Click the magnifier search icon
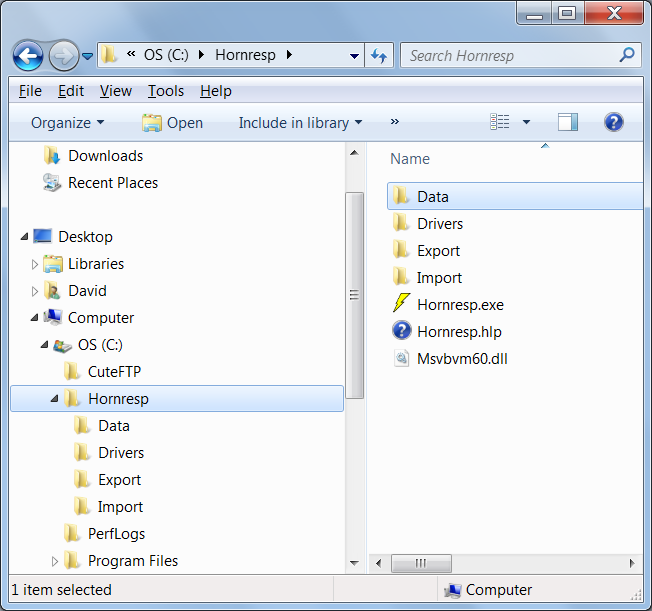652x611 pixels. 627,55
